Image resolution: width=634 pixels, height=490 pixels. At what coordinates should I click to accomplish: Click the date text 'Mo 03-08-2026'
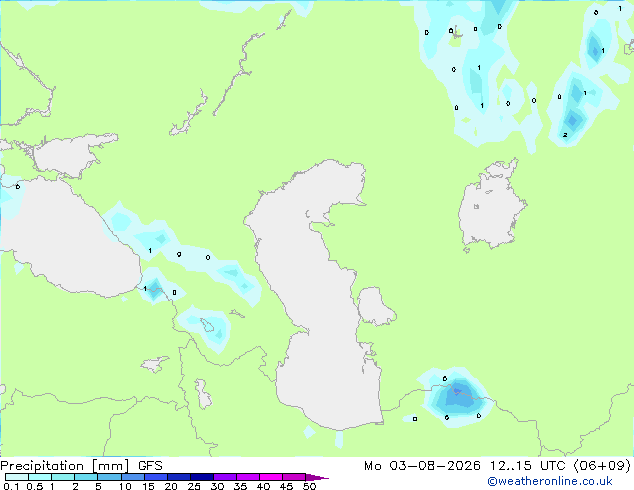pyautogui.click(x=422, y=466)
